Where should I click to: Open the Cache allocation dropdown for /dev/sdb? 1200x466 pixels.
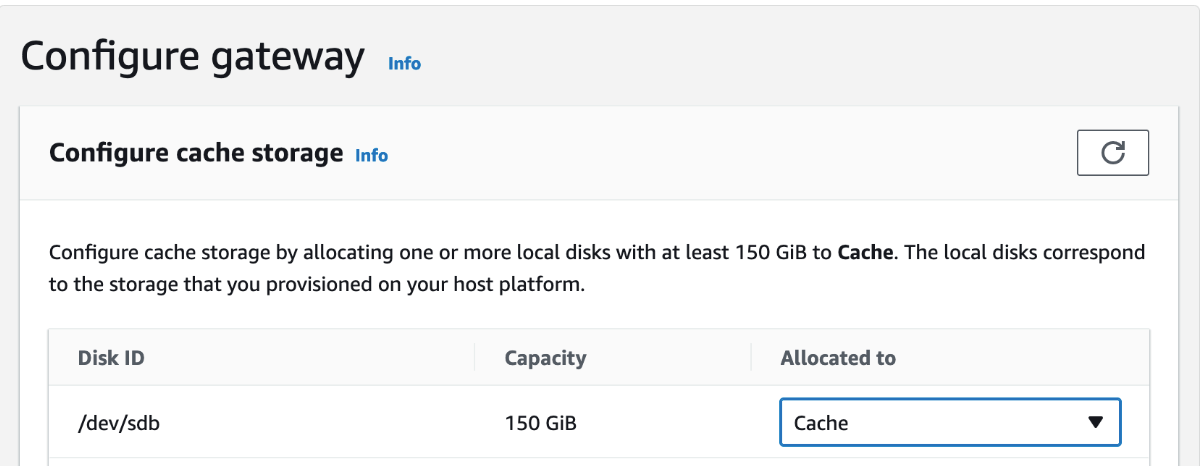(x=949, y=422)
